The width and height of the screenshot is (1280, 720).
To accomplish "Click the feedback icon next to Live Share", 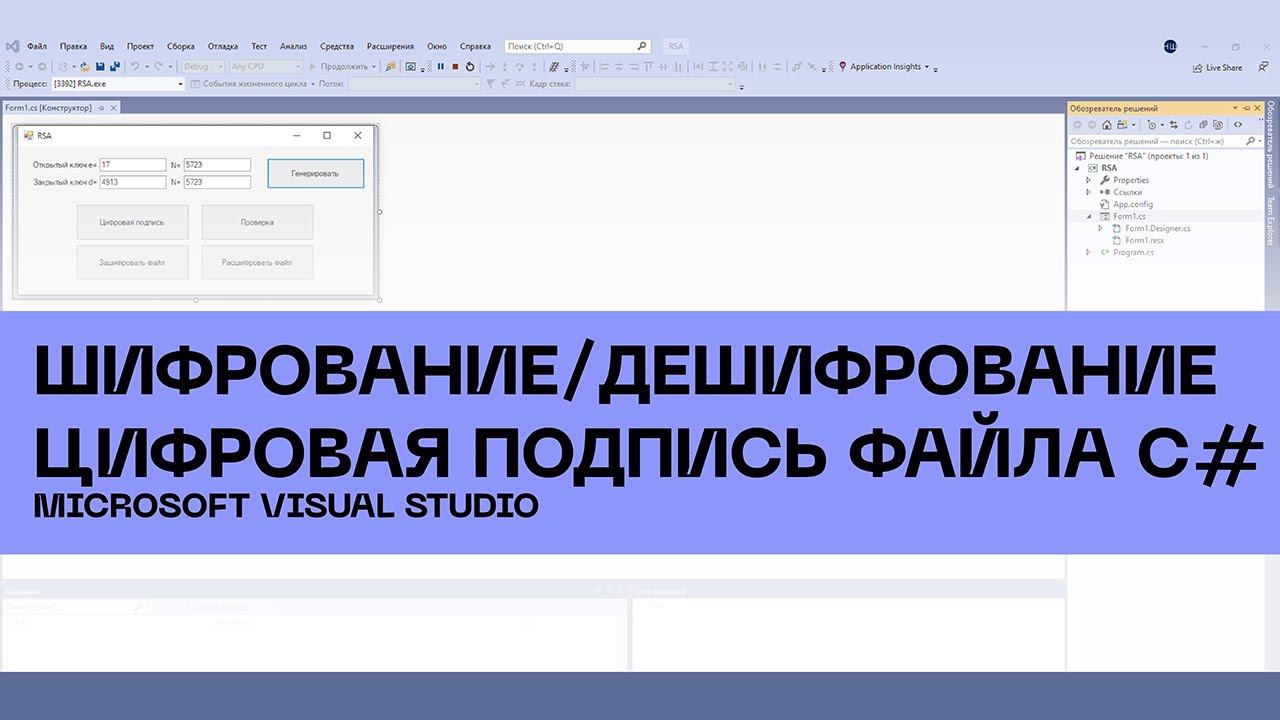I will coord(1264,67).
